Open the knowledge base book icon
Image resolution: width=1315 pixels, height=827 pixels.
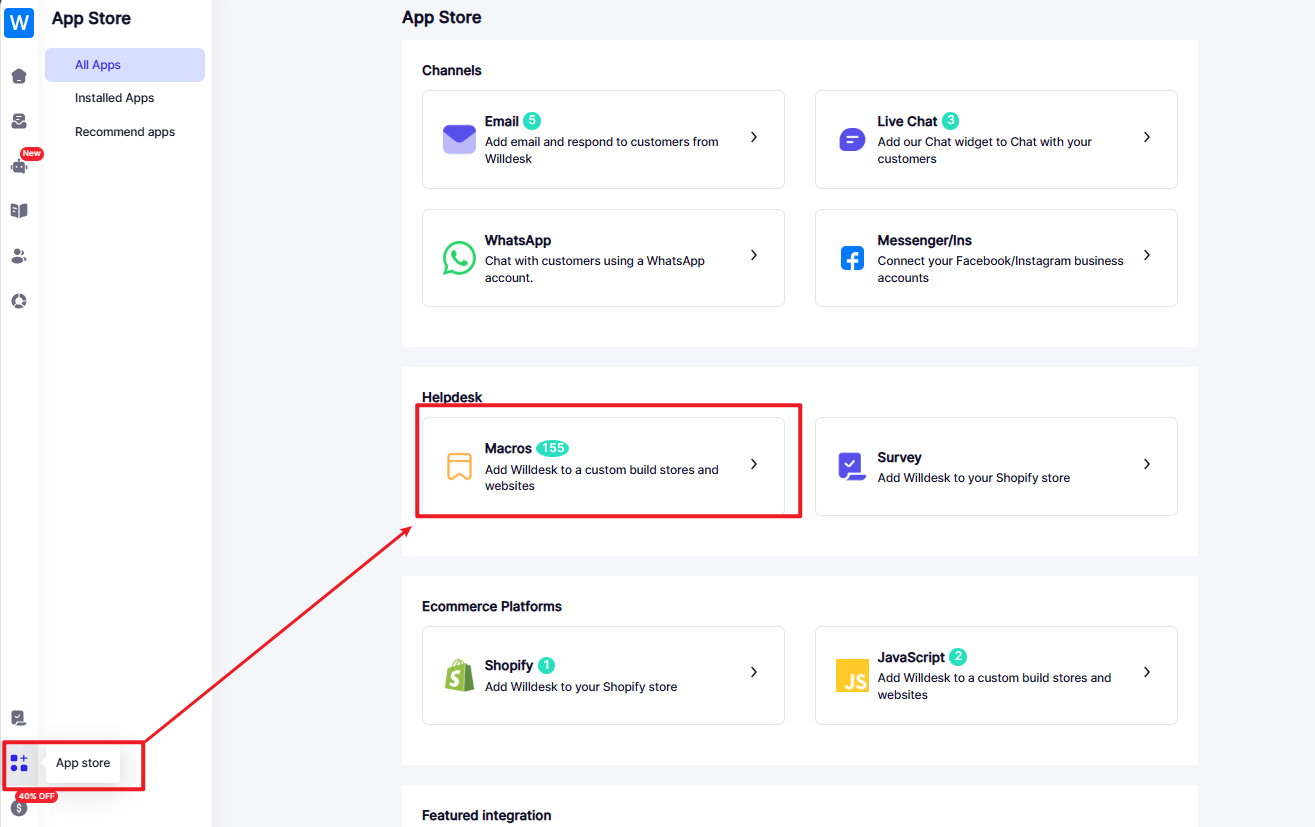19,211
